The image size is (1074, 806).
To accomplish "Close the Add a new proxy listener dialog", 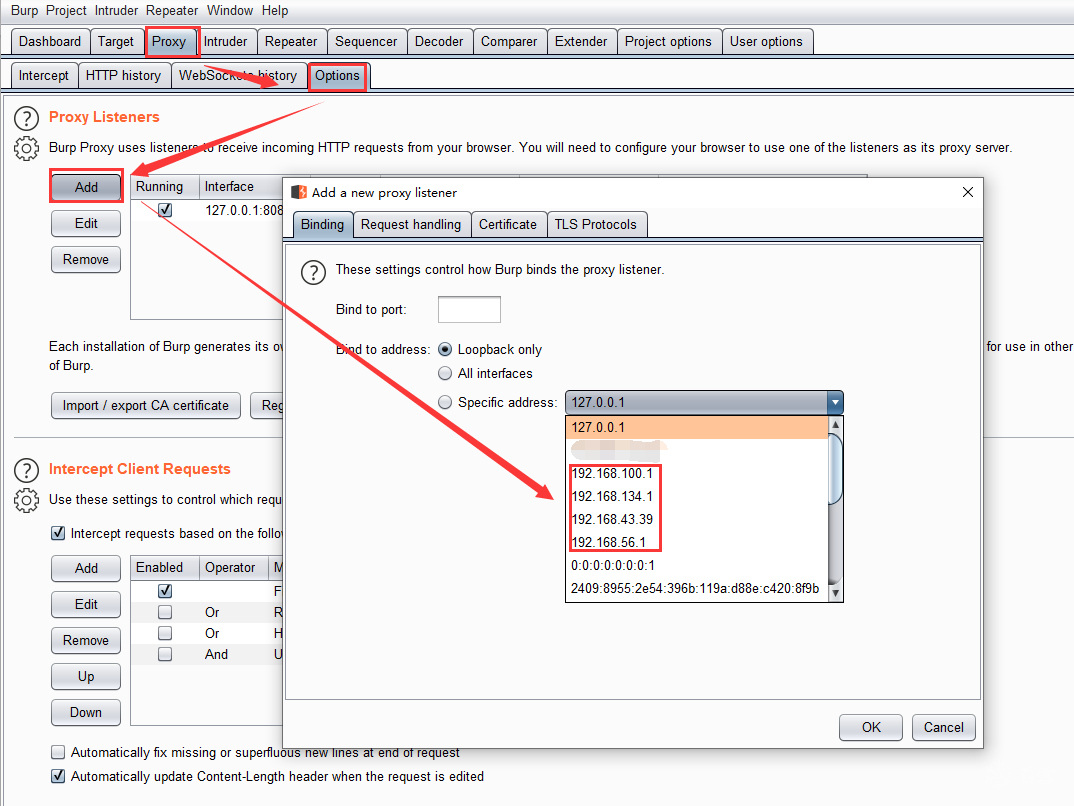I will (967, 192).
